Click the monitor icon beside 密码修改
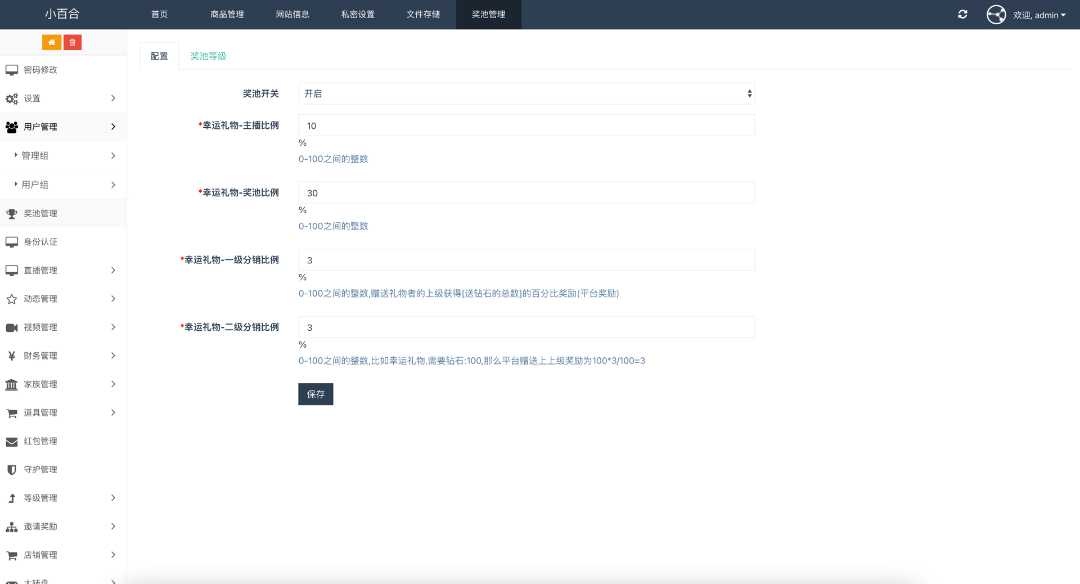 12,70
